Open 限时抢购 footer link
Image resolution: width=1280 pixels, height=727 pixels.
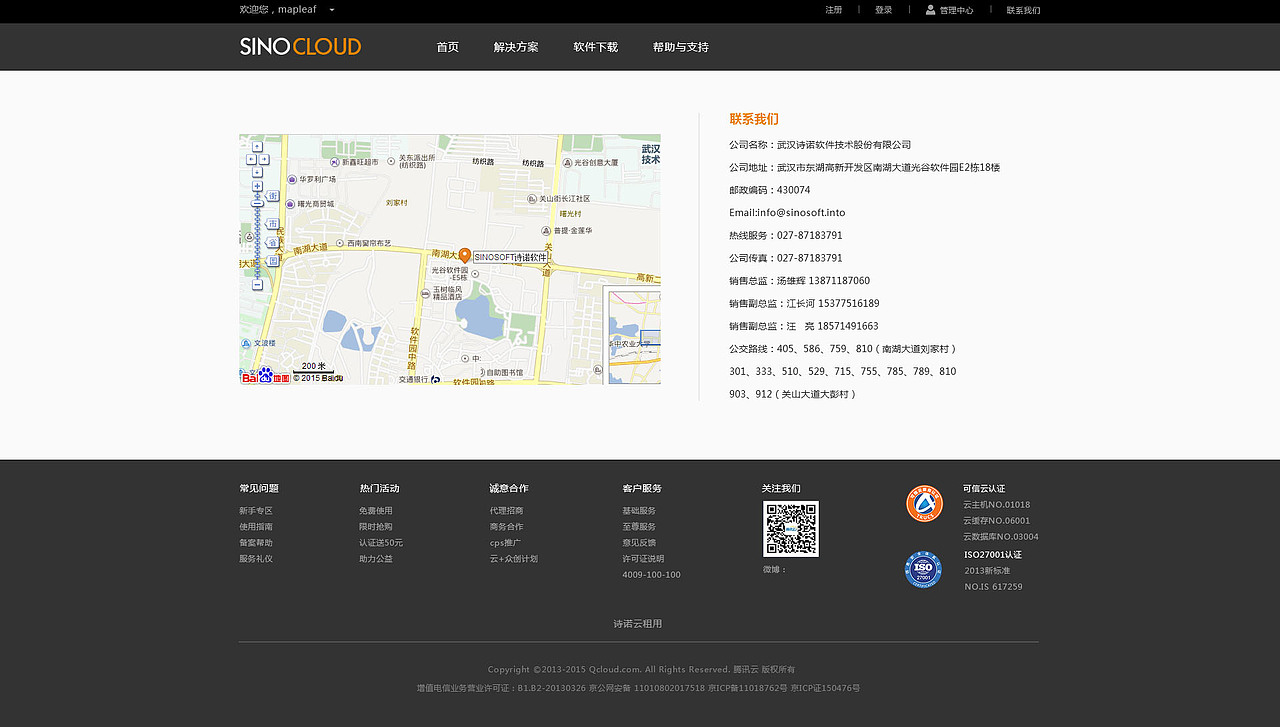coord(376,527)
